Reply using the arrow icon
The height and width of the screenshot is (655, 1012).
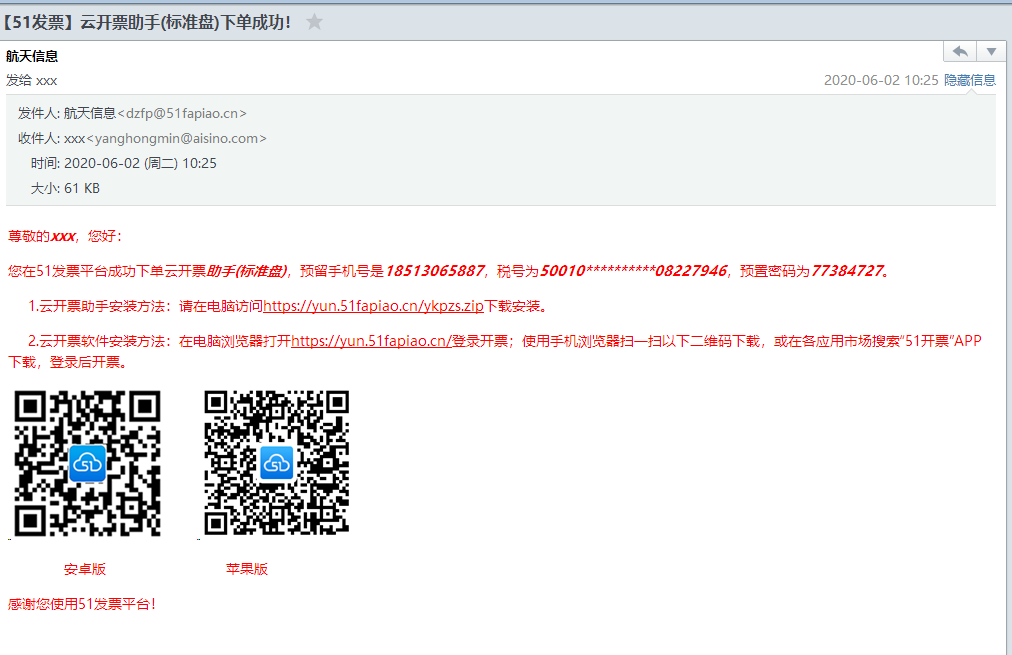[x=960, y=51]
